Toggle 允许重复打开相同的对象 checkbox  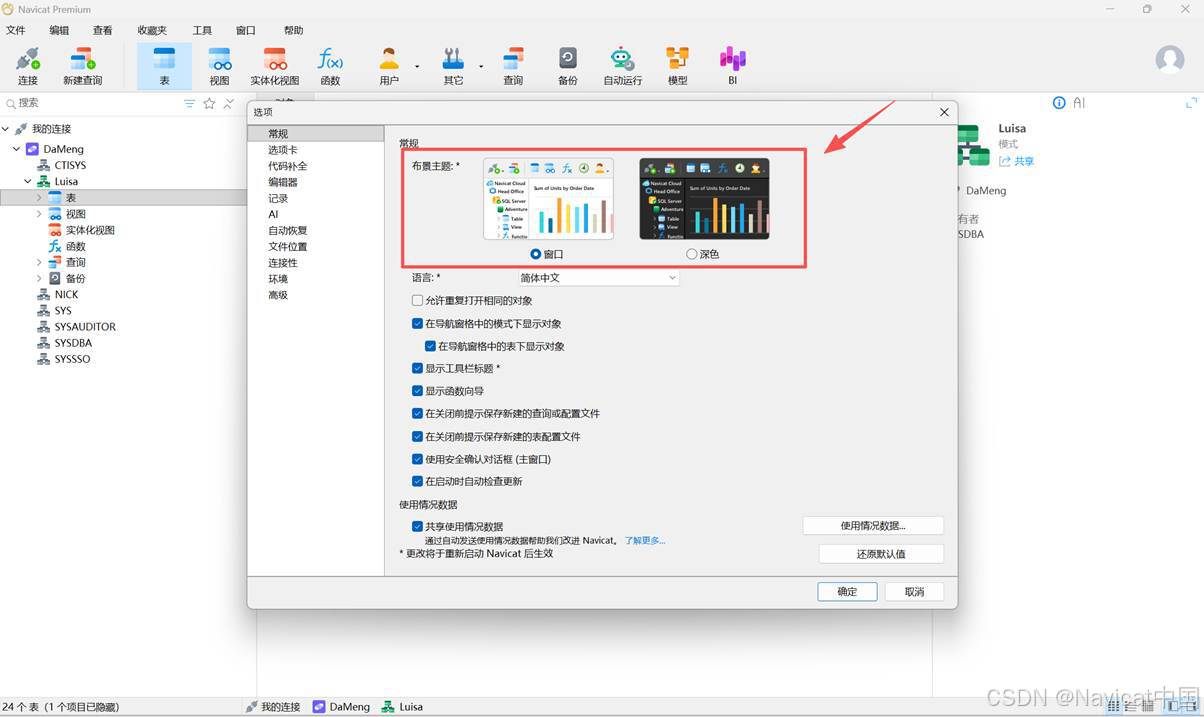tap(418, 300)
